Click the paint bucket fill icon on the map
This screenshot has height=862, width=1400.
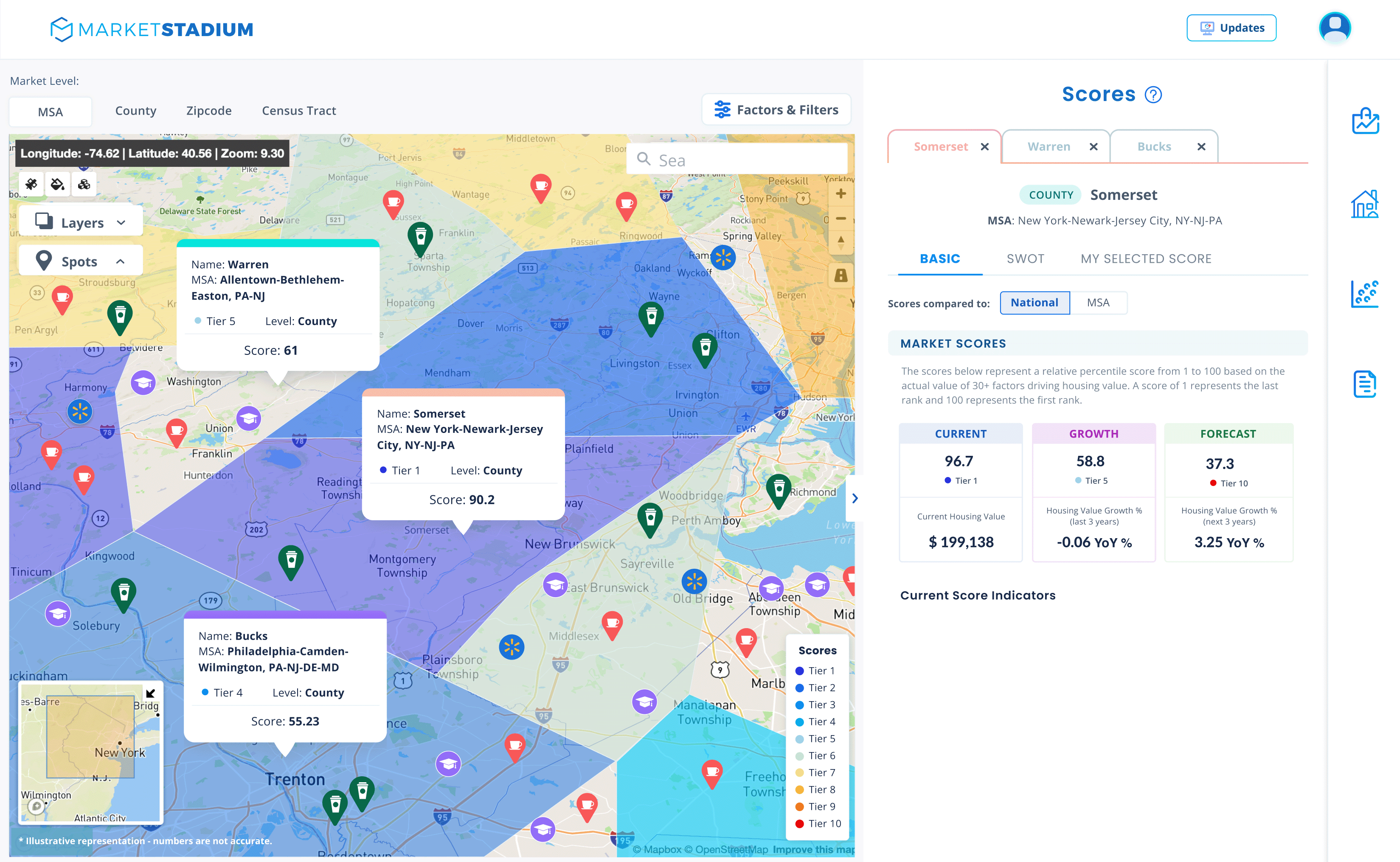(58, 184)
